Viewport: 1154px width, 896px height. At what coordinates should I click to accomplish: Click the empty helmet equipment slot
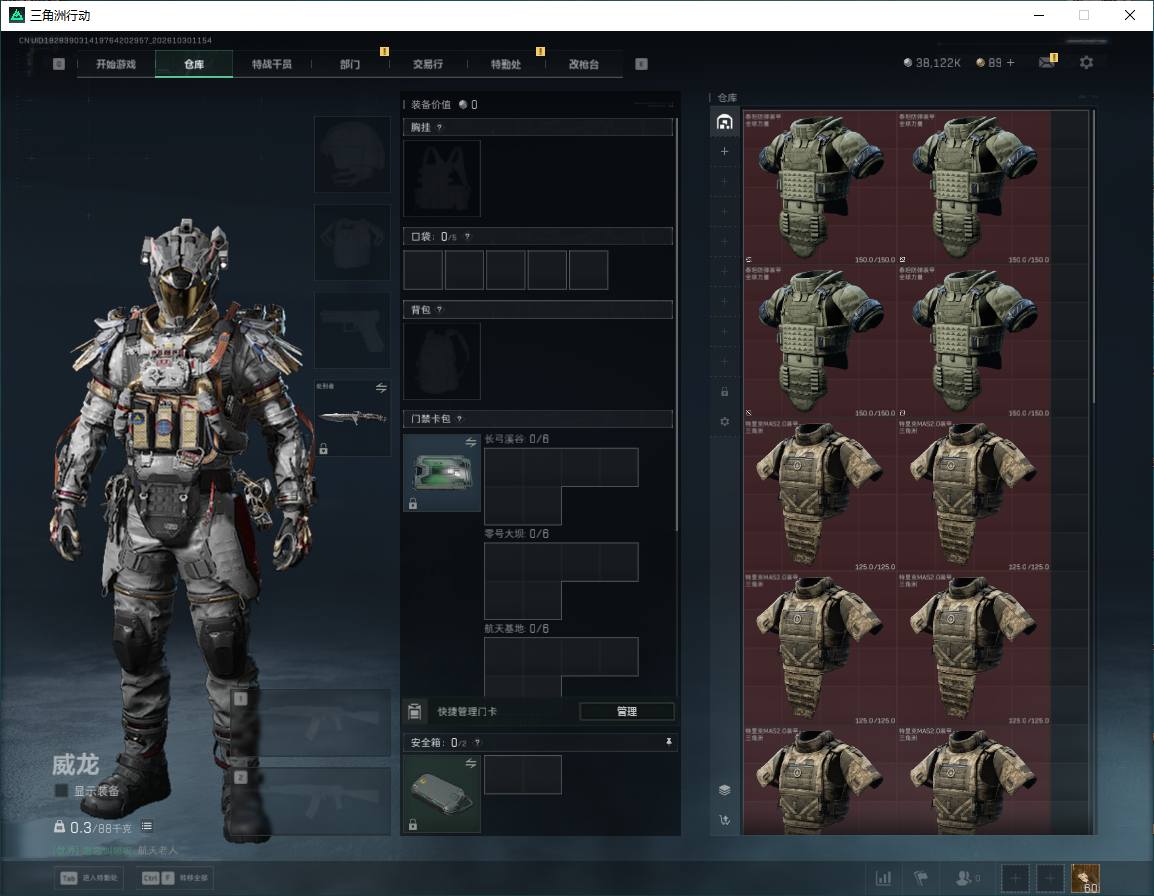352,155
